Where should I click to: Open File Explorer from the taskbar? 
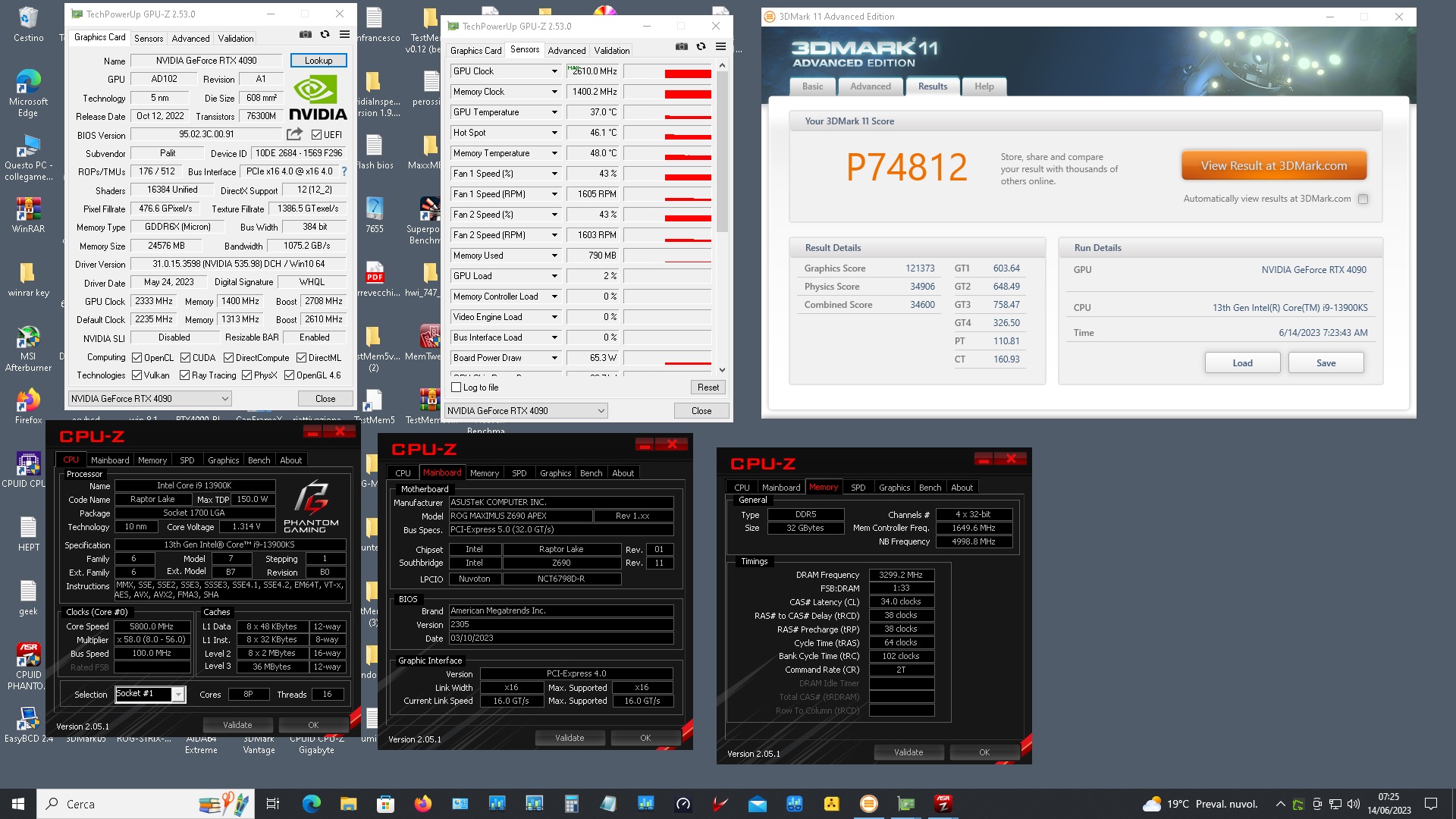coord(348,804)
